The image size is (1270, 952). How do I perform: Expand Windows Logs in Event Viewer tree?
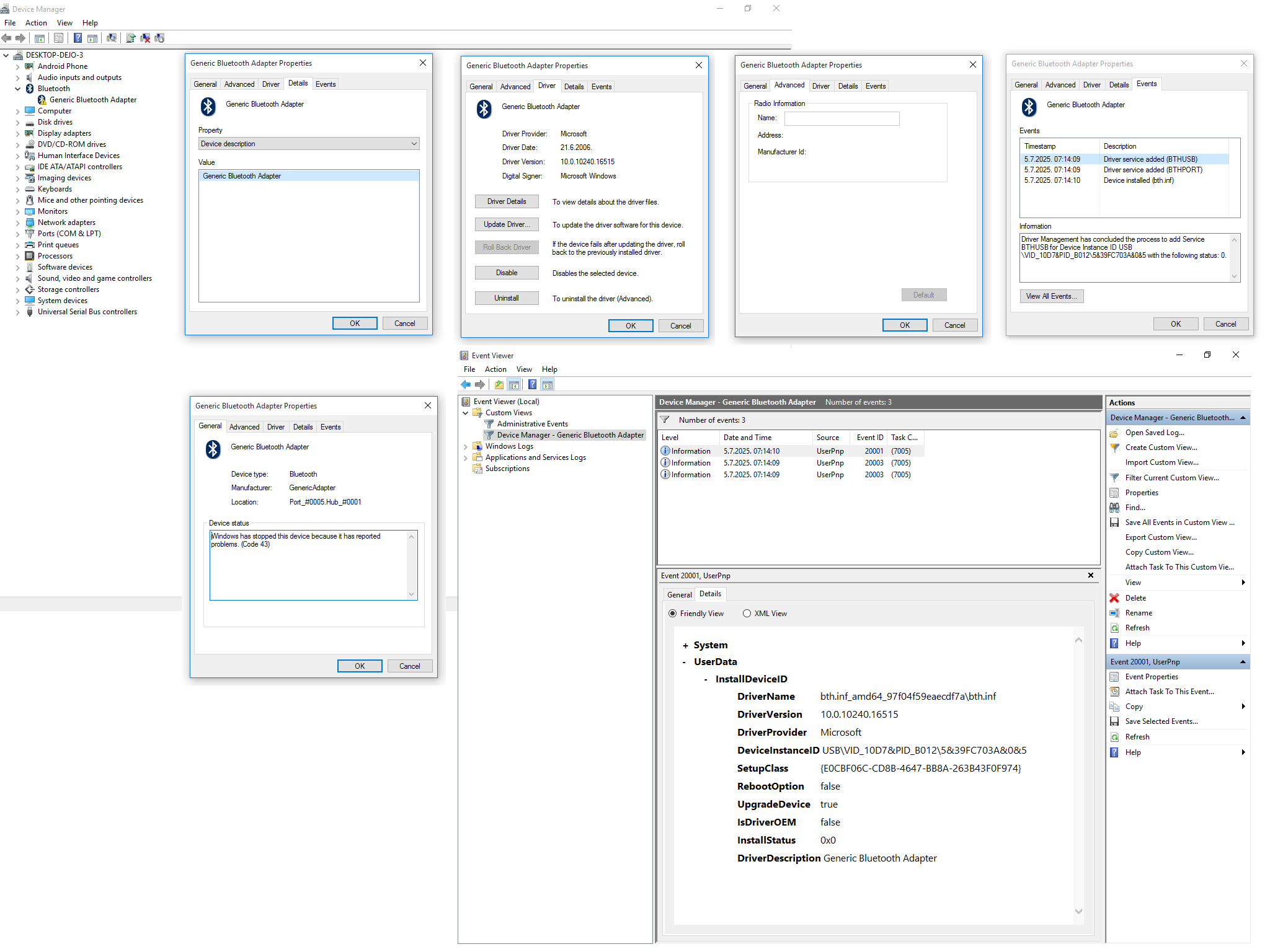click(x=466, y=446)
